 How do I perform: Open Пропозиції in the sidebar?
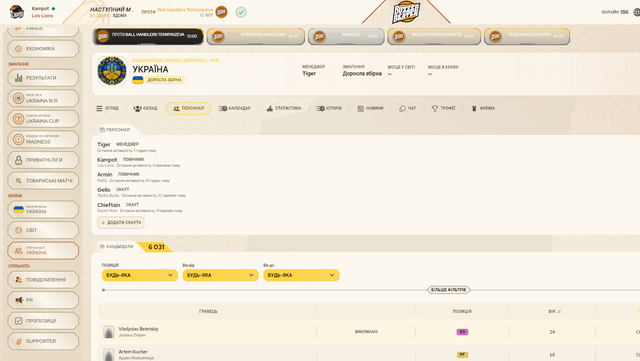click(43, 321)
